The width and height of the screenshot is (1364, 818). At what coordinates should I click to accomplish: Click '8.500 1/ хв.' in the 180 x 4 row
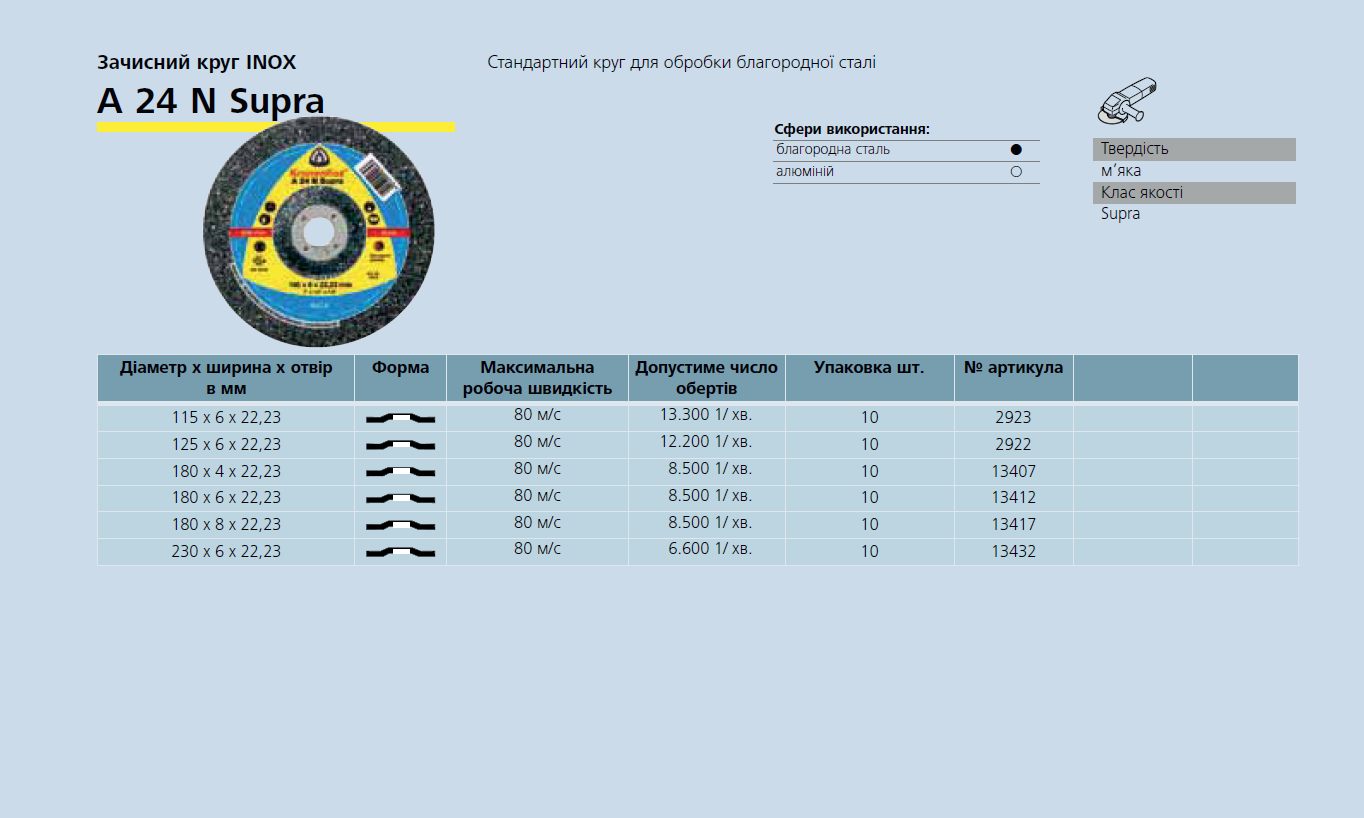[710, 469]
